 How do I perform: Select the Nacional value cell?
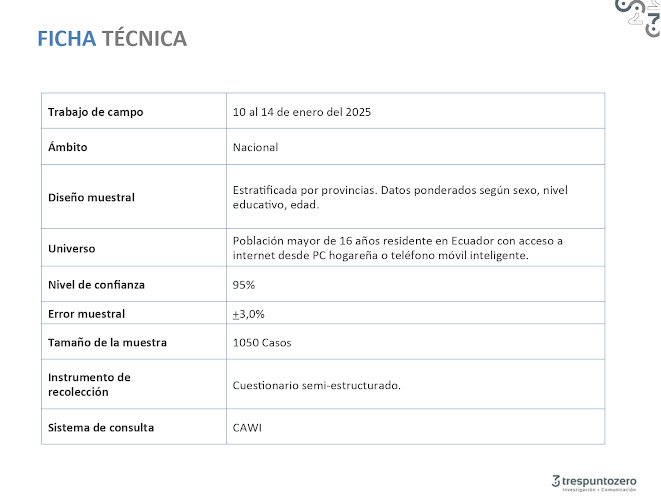pos(255,147)
